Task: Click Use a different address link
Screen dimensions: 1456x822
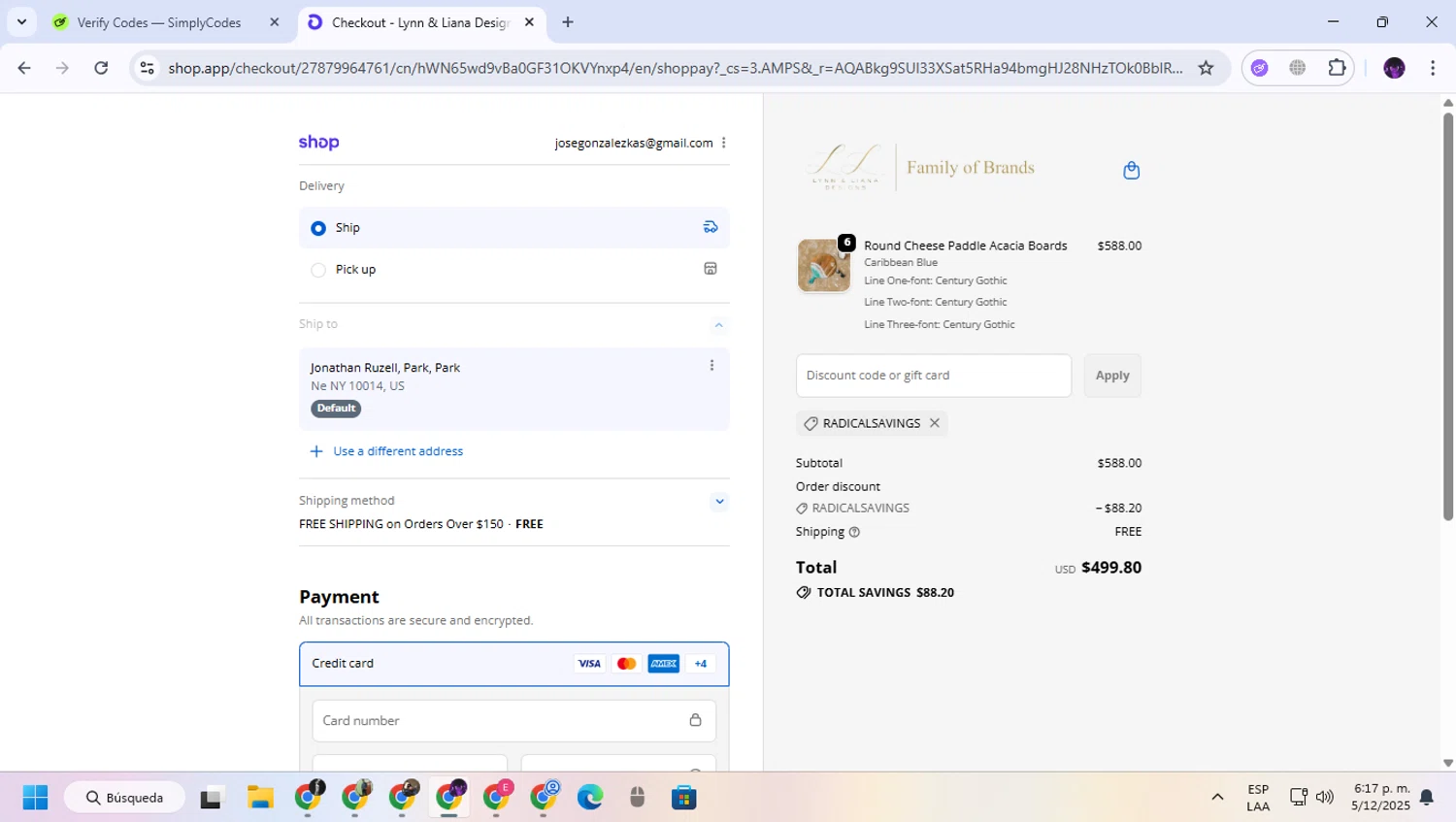Action: (x=398, y=451)
